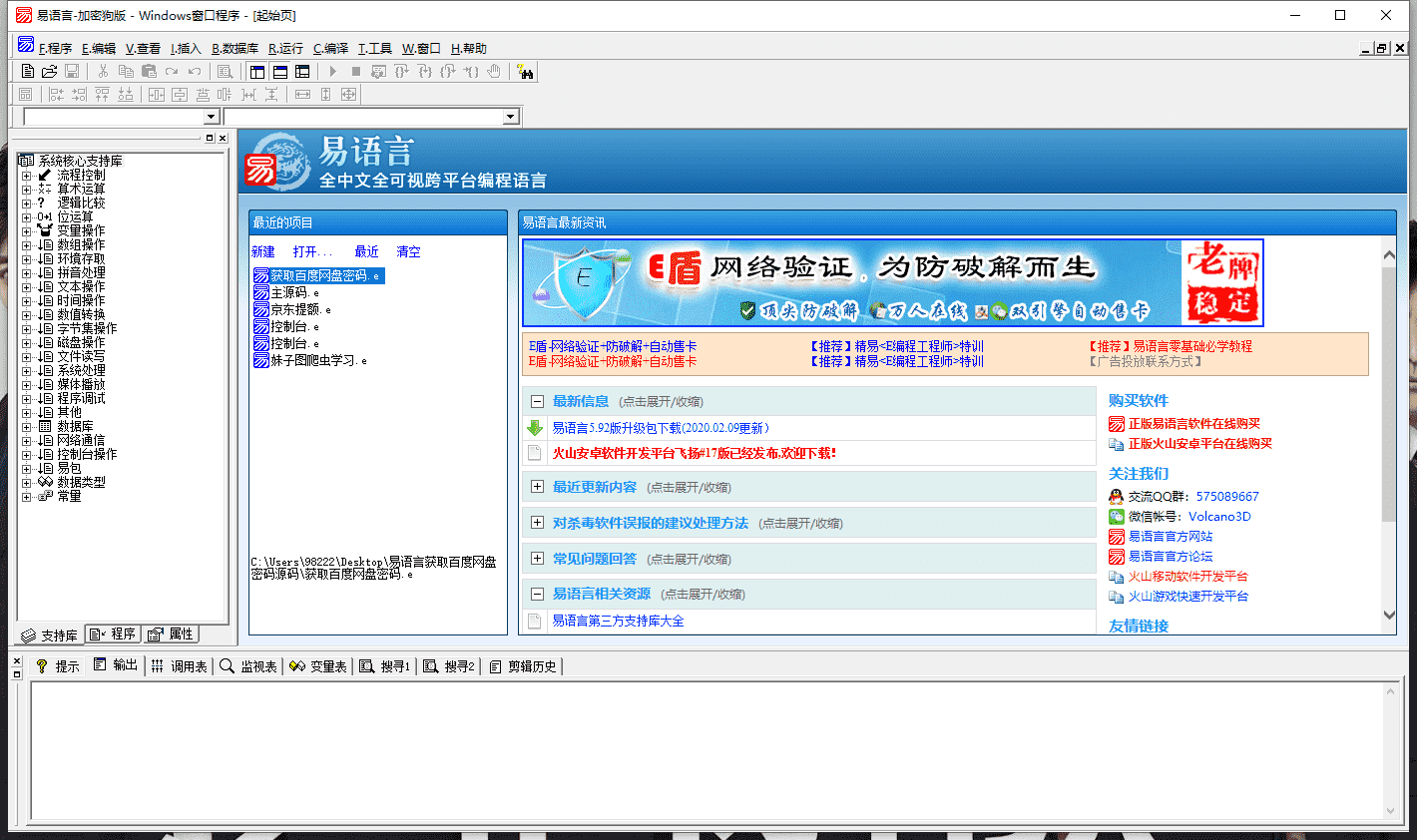
Task: Click the align top edges icon
Action: [102, 94]
